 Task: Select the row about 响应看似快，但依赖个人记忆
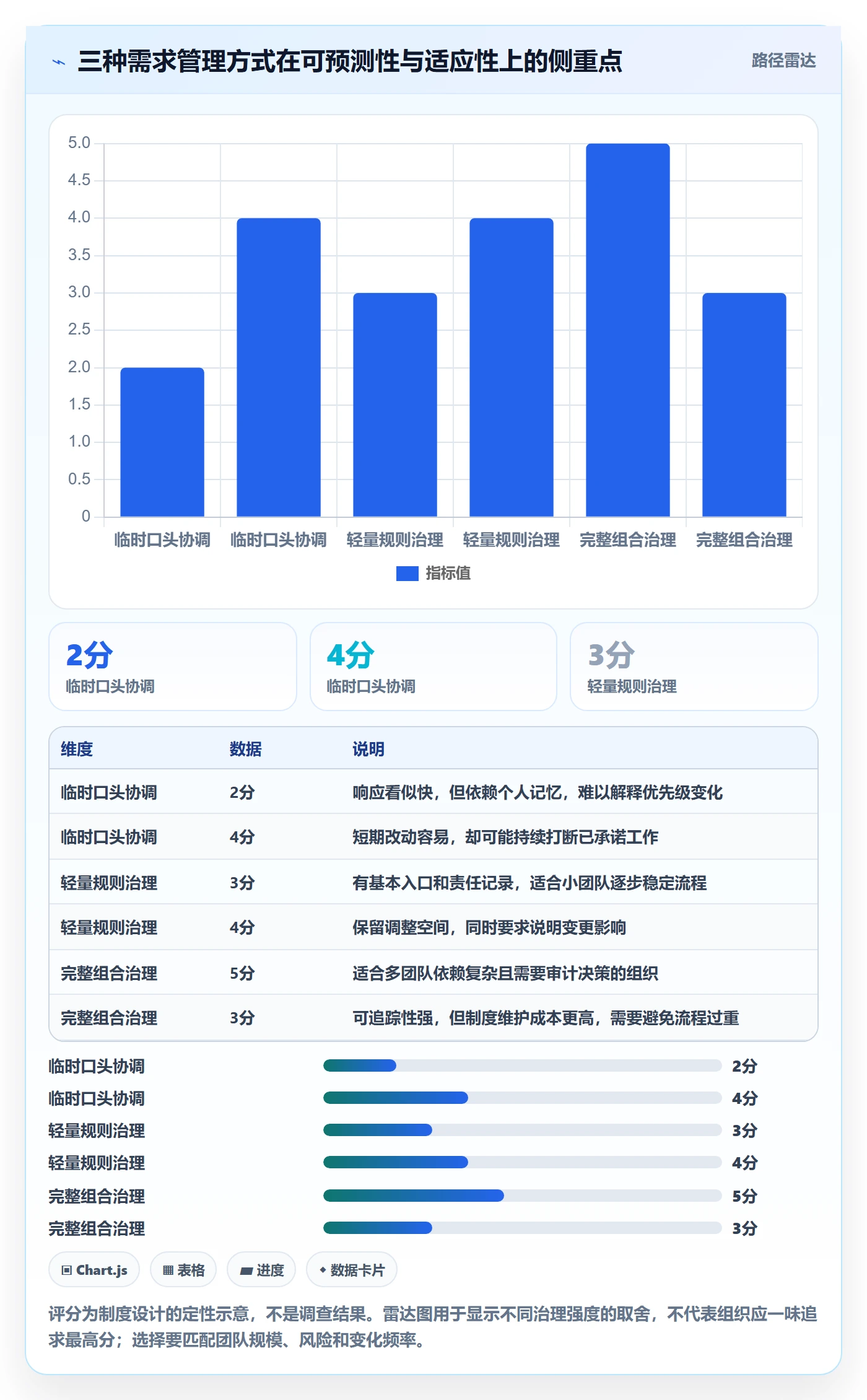point(434,792)
